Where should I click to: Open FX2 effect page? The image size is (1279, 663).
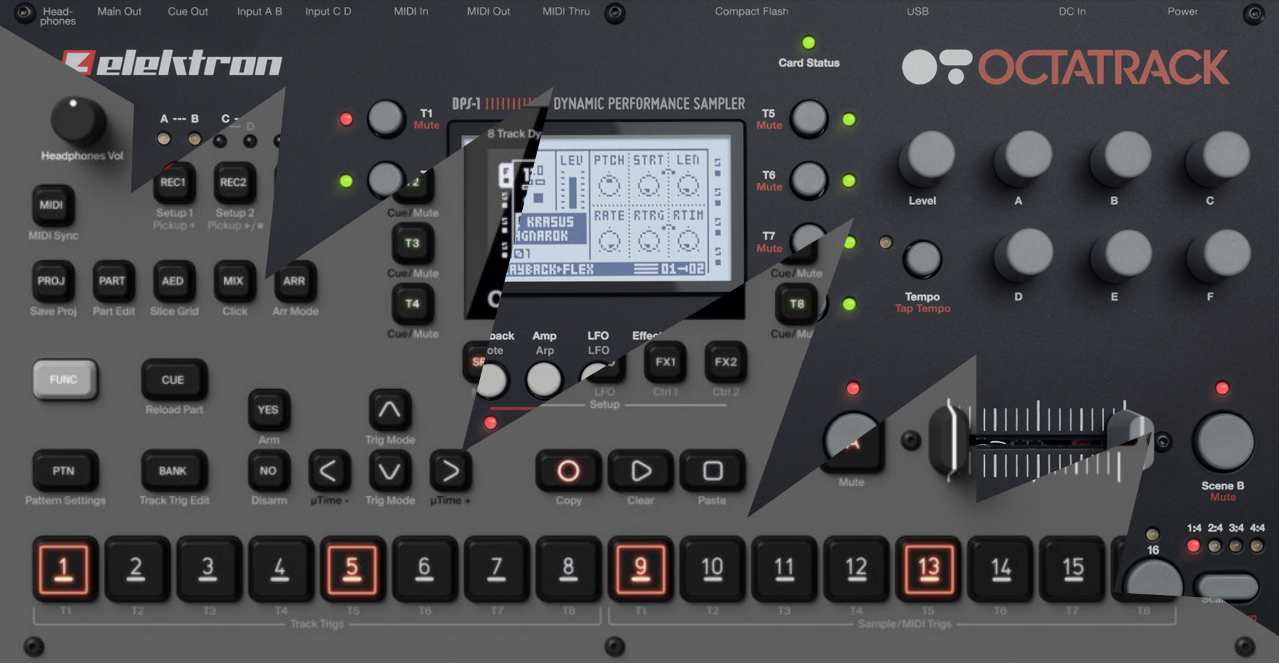[x=725, y=362]
